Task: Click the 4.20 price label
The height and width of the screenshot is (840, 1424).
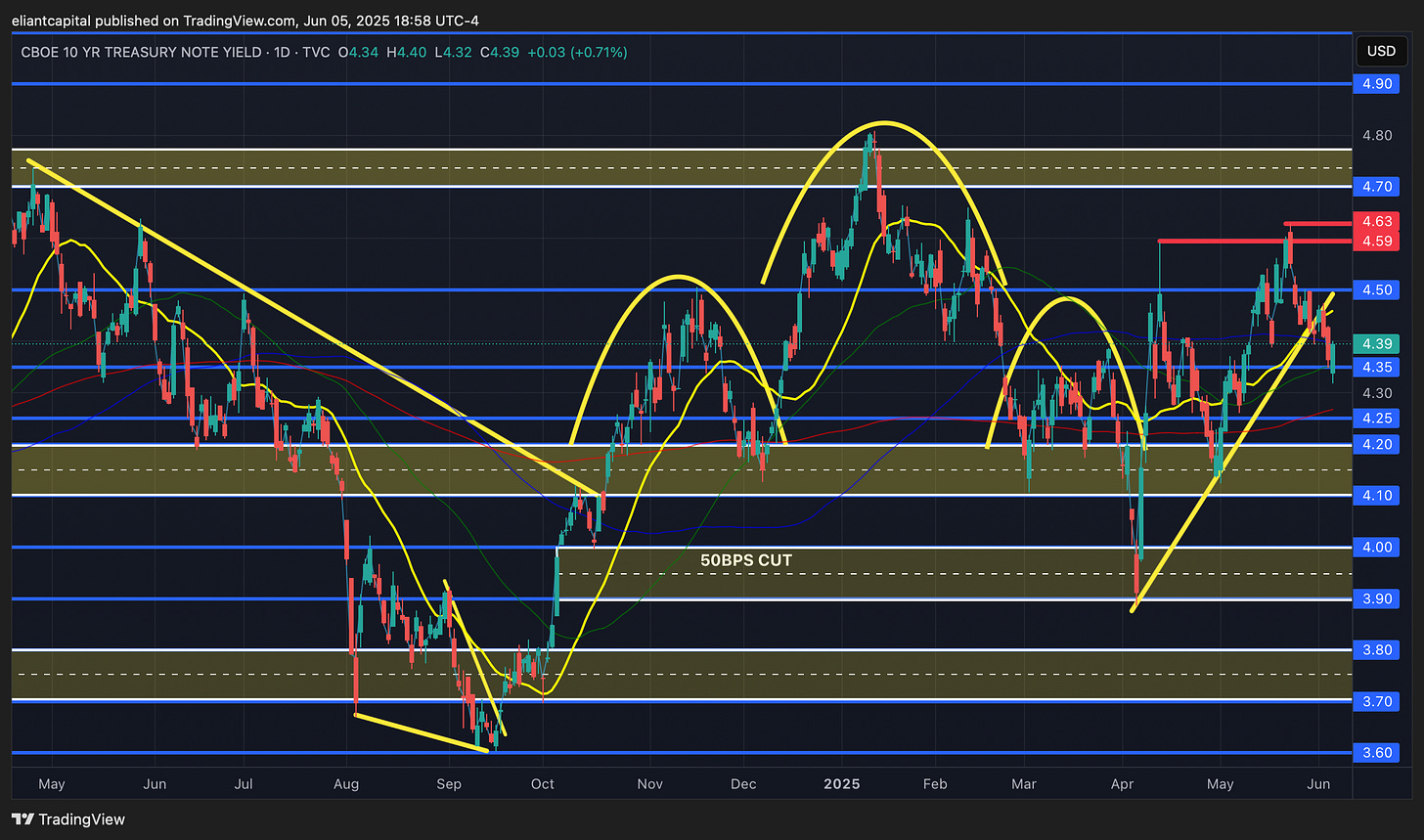Action: (1377, 444)
